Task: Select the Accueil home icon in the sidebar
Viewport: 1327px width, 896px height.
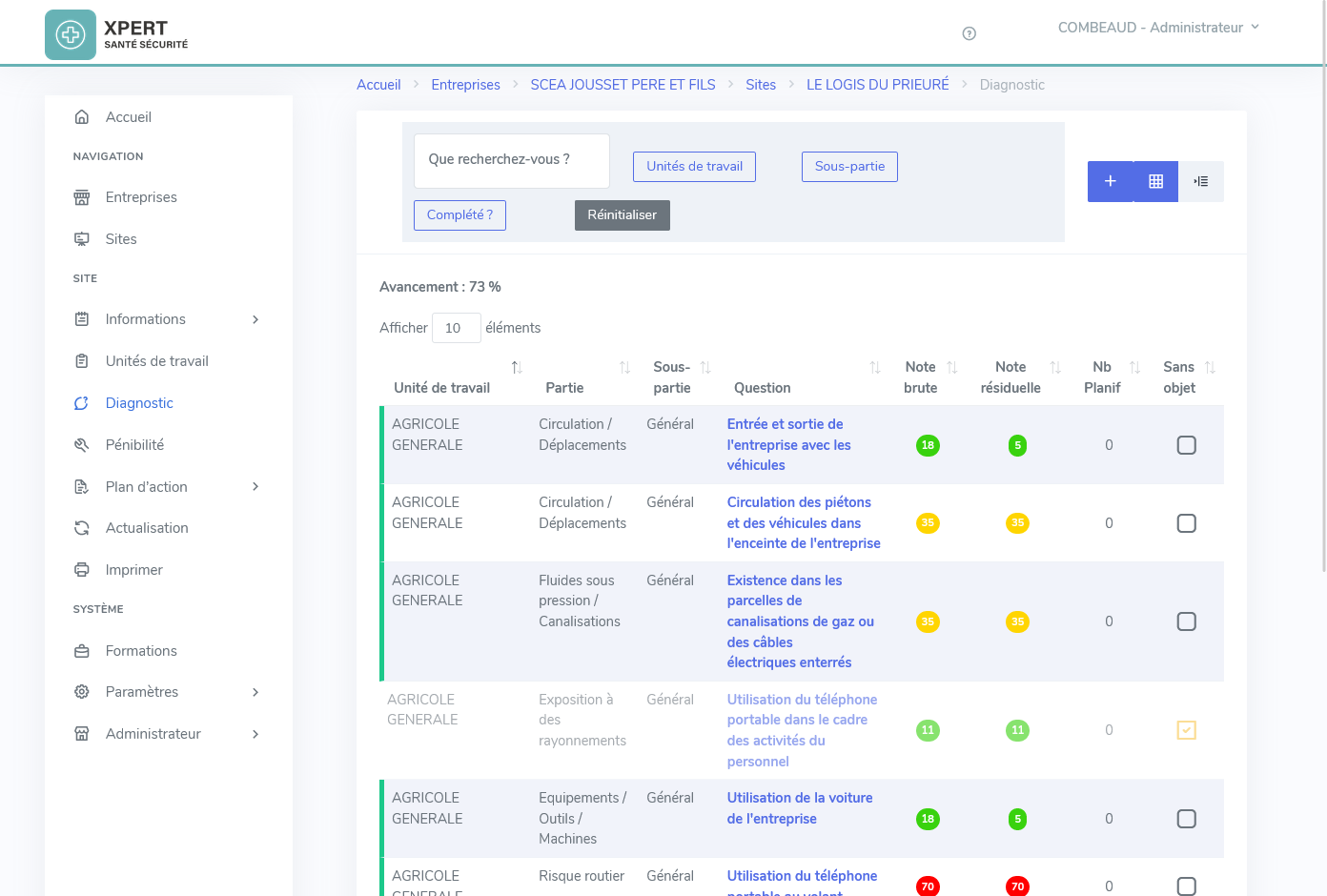Action: [x=83, y=116]
